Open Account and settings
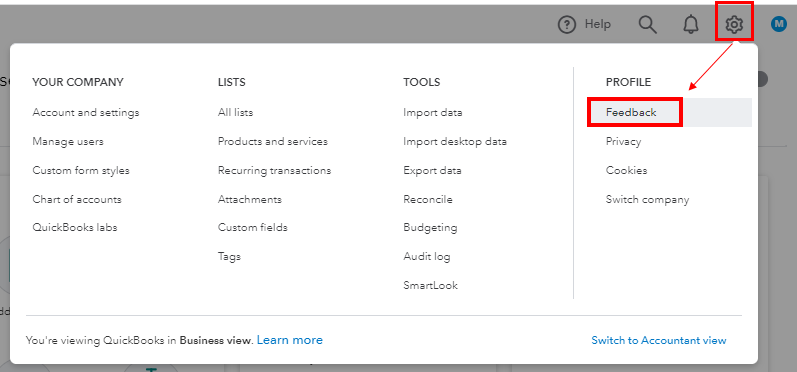The image size is (797, 372). coord(86,112)
